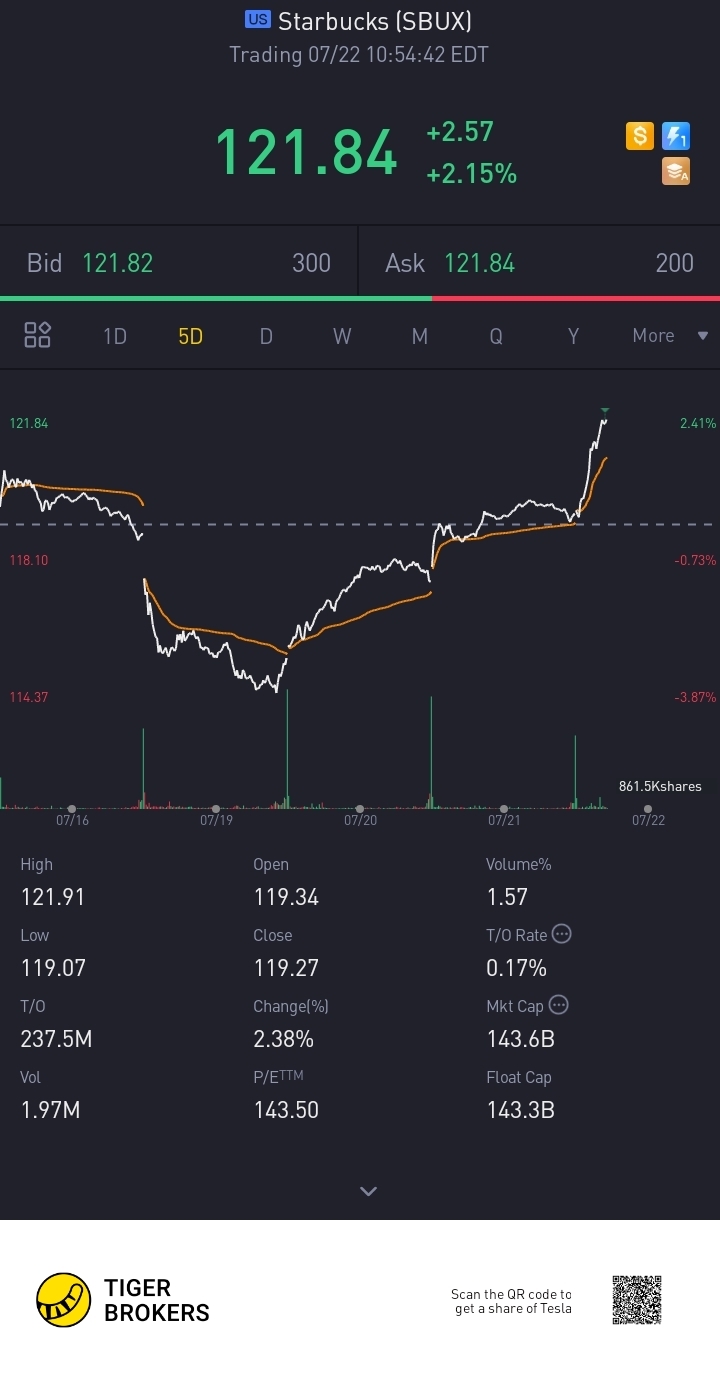Tap the current price 121.84 headline

[x=306, y=153]
